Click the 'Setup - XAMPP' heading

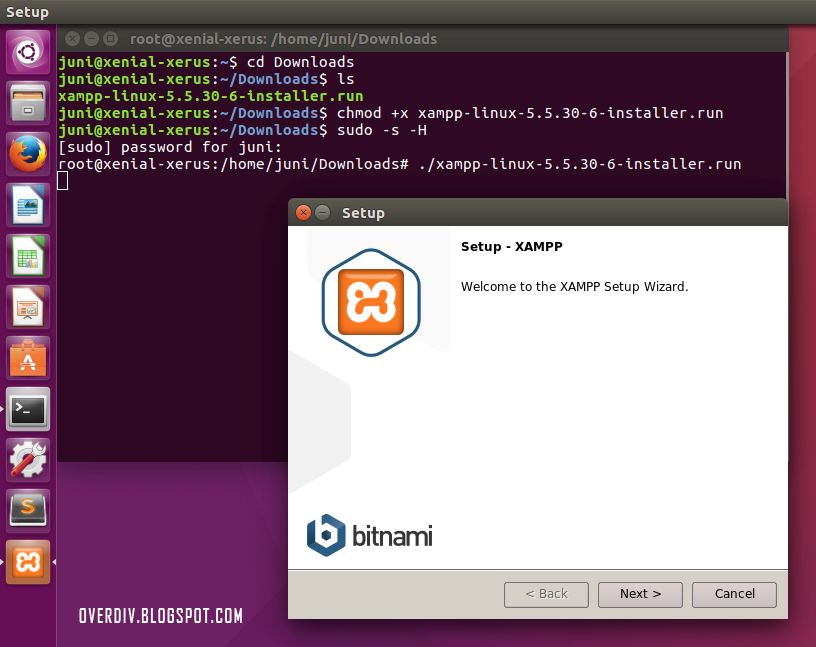pos(512,246)
